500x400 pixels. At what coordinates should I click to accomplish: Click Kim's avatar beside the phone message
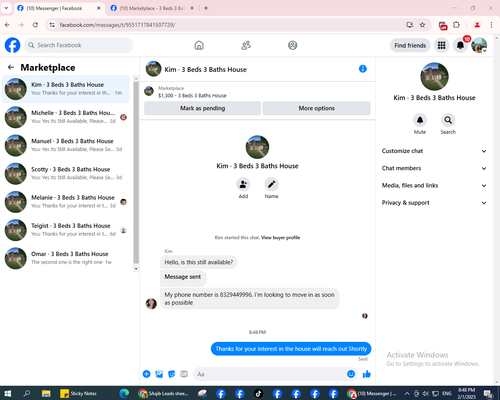click(x=151, y=303)
